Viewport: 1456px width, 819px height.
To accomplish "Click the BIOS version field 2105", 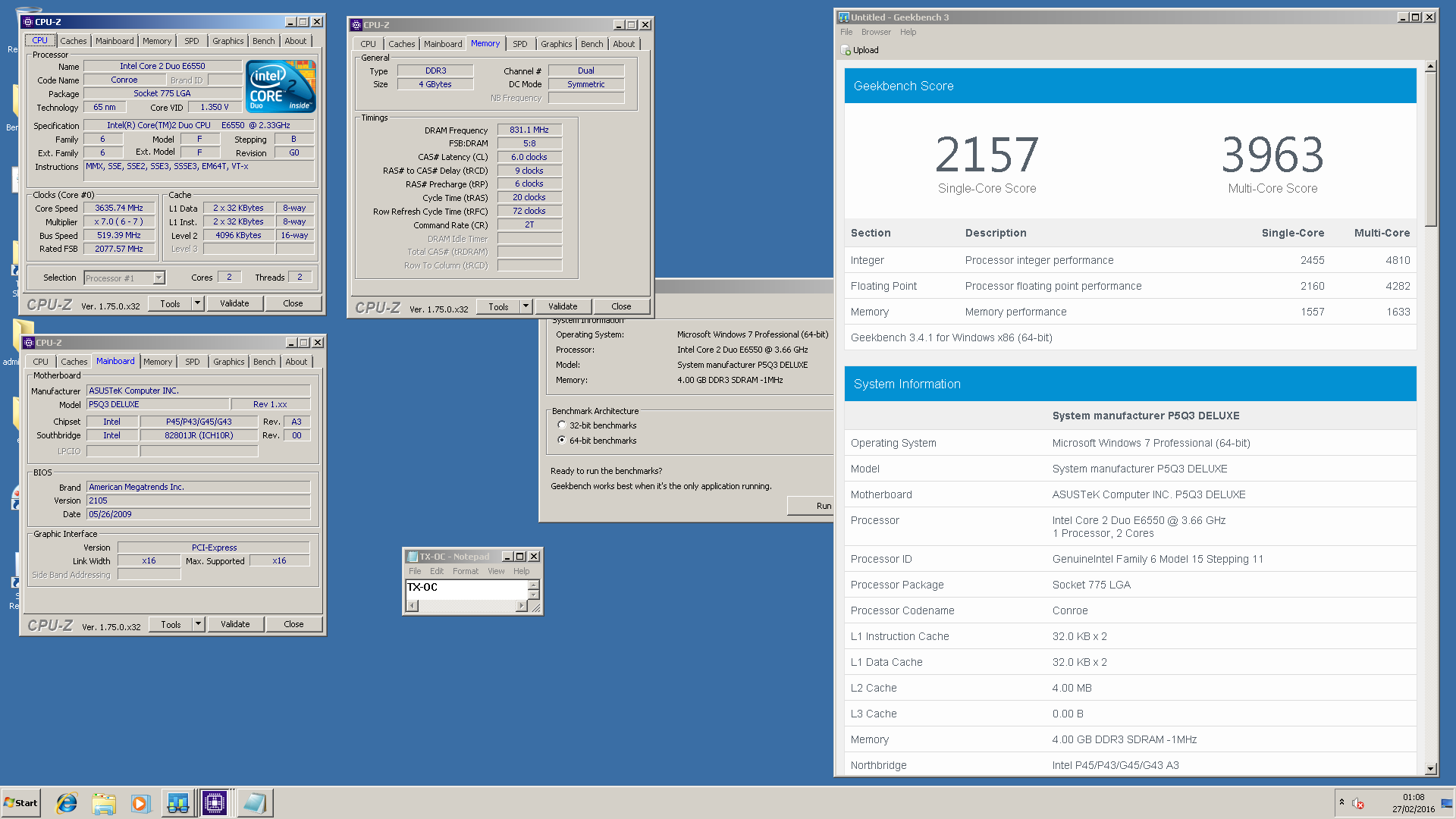I will coord(198,500).
